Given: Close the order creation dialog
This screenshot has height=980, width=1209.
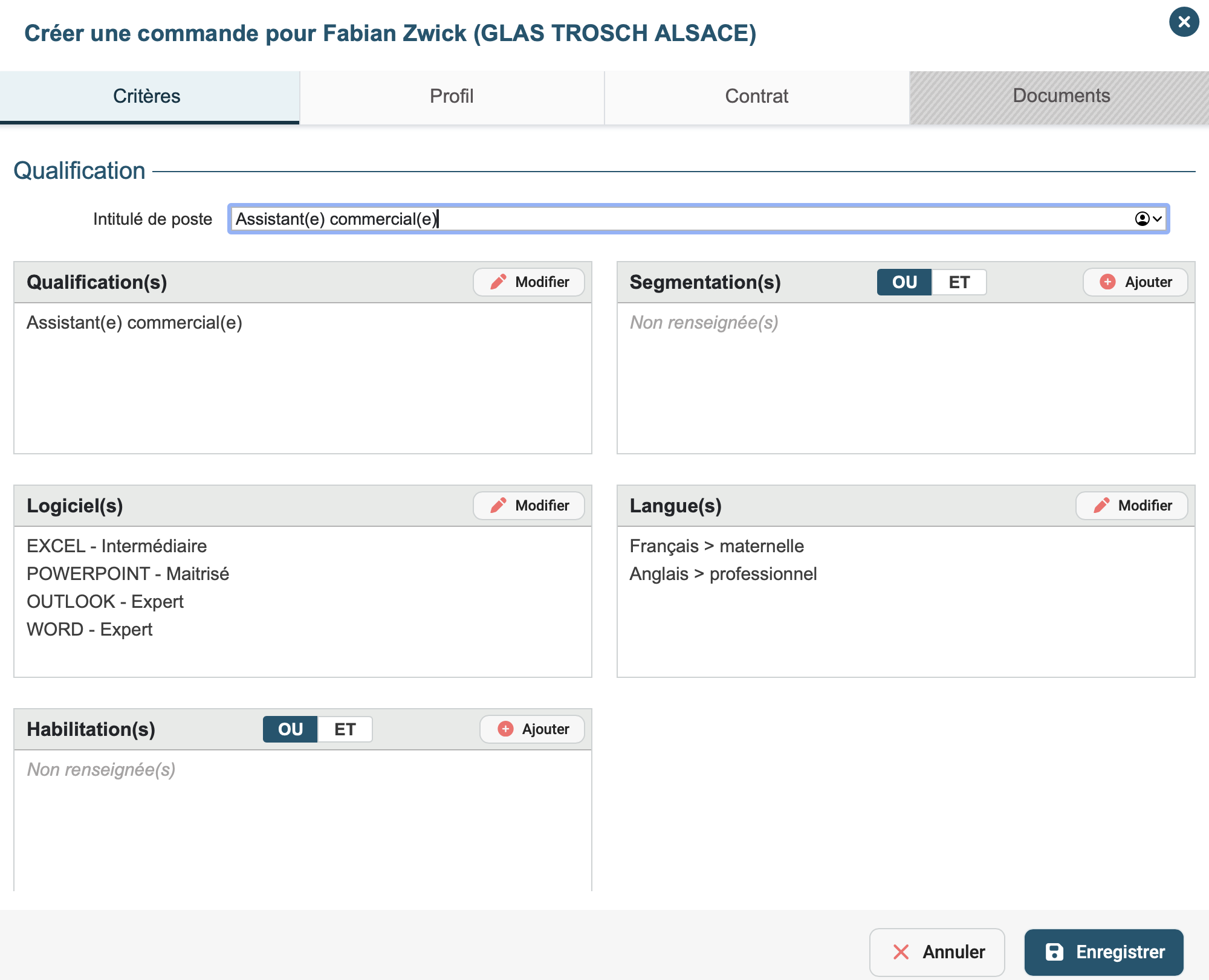Looking at the screenshot, I should click(1184, 22).
